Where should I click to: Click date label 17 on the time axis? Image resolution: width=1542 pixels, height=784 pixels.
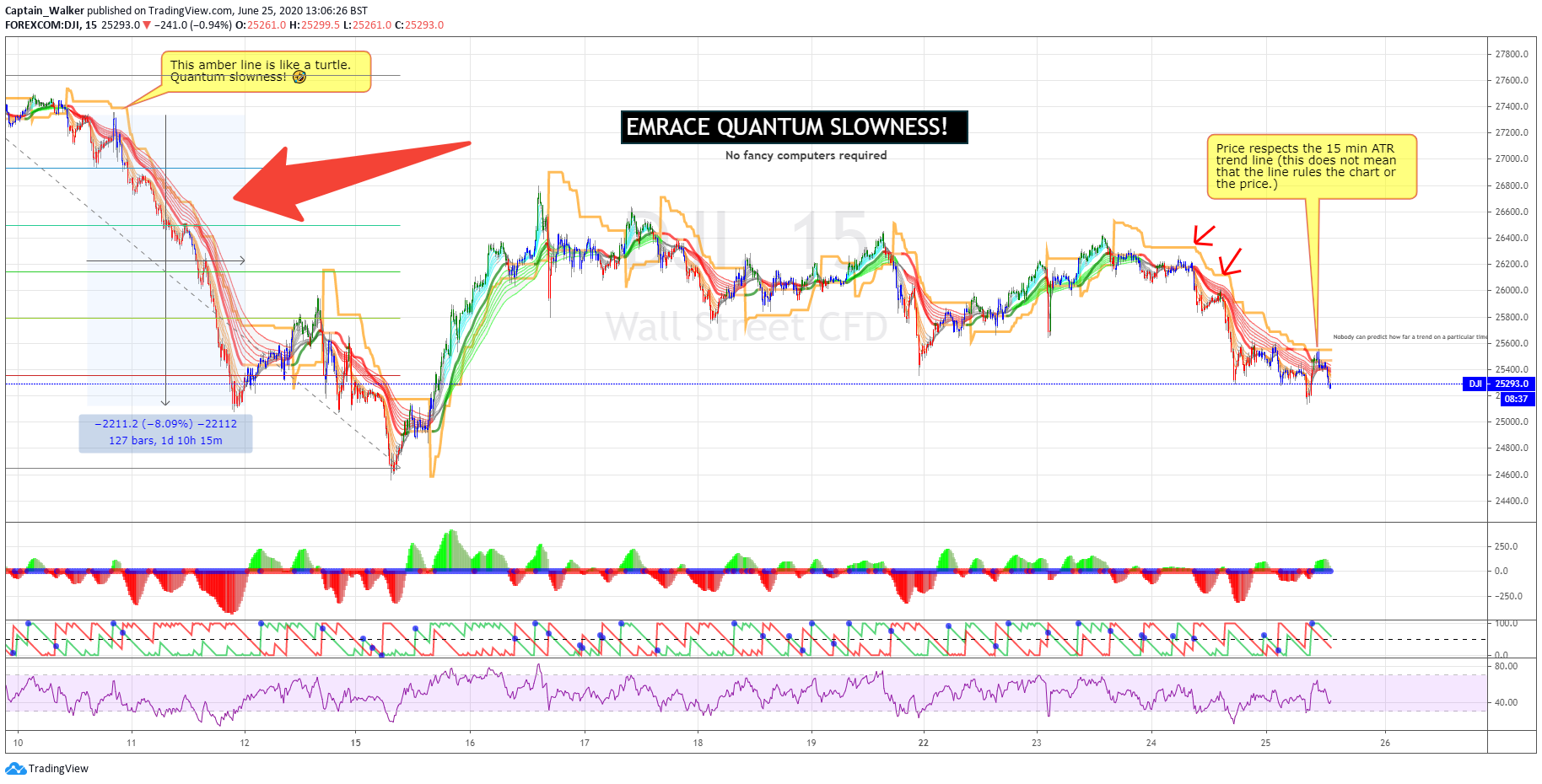(585, 743)
